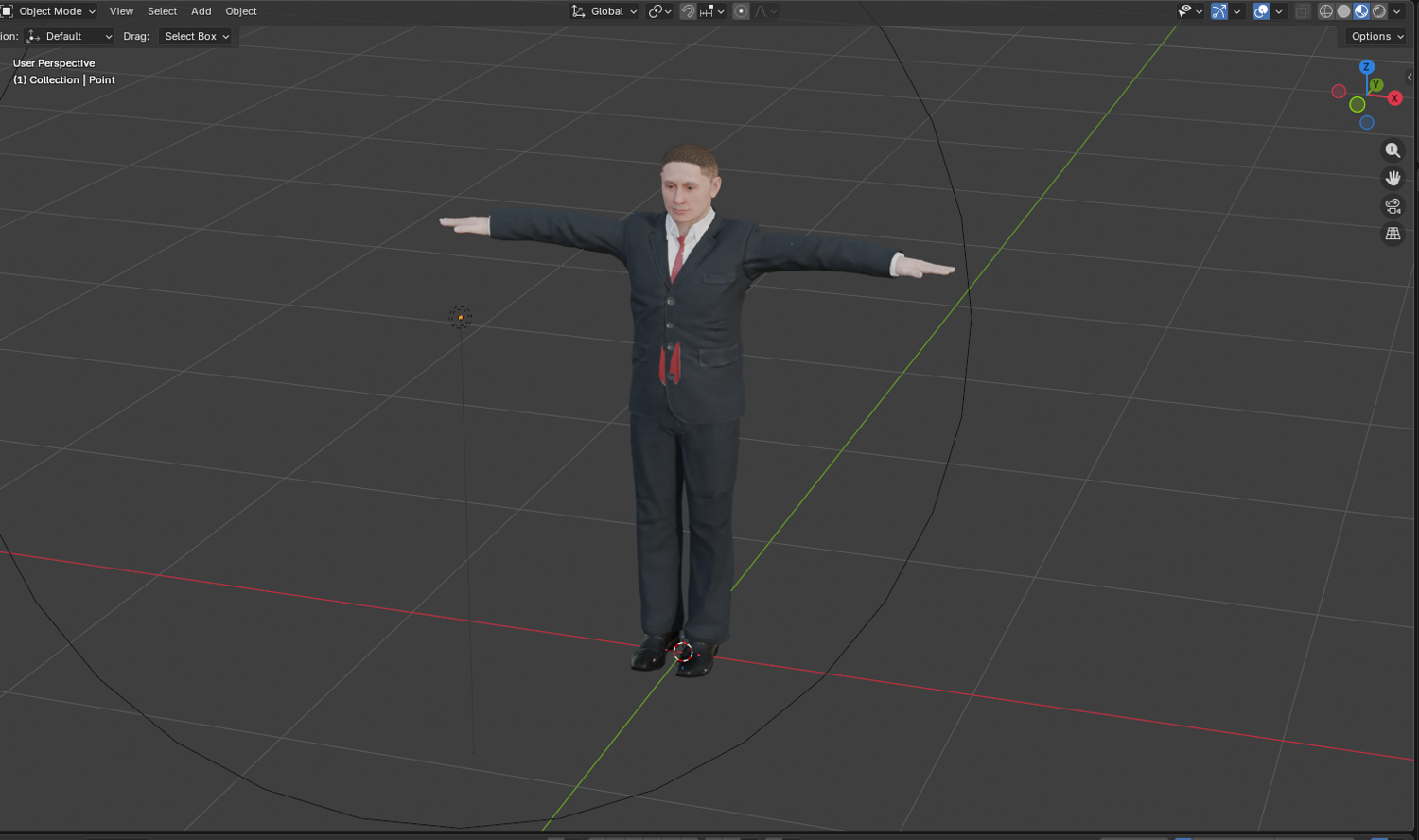The height and width of the screenshot is (840, 1419).
Task: Toggle camera view icon
Action: [x=1393, y=206]
